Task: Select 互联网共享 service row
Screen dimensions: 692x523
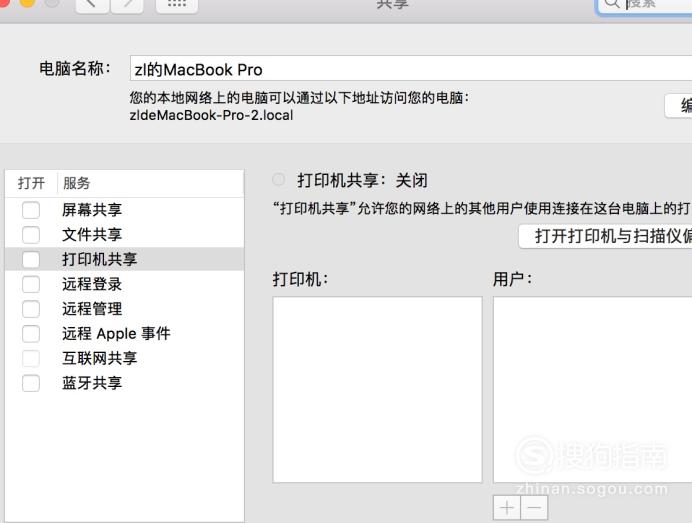Action: [x=124, y=358]
